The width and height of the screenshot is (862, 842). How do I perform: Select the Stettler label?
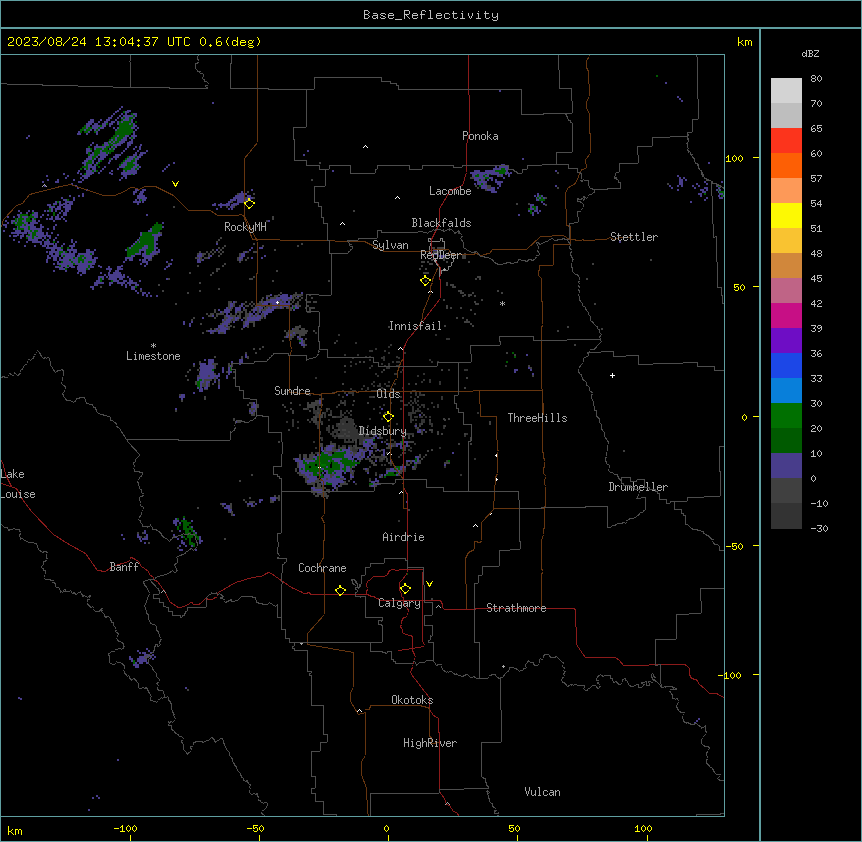pos(634,237)
